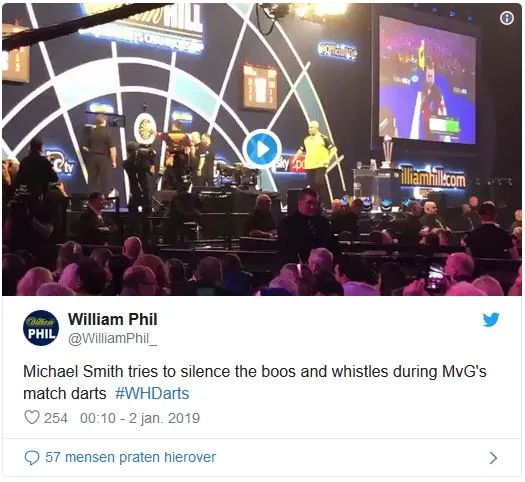Open the William Phil display name
The width and height of the screenshot is (525, 482).
pyautogui.click(x=113, y=319)
